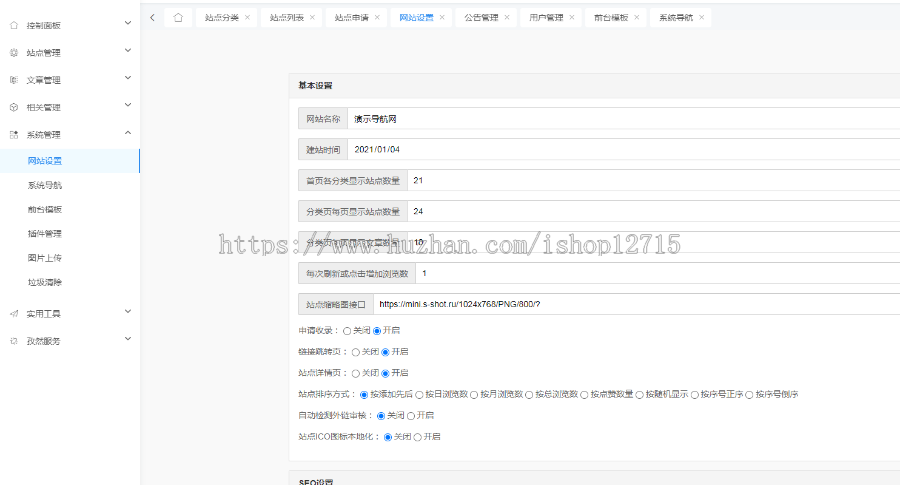Click the 控制面板 house icon in sidebar
This screenshot has height=485, width=900.
coord(14,25)
